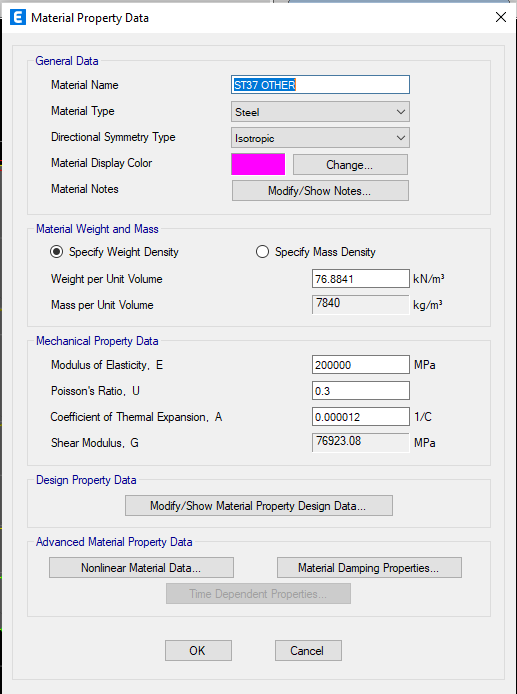The width and height of the screenshot is (517, 694).
Task: Click the Mass per Unit Volume value 7840
Action: click(x=360, y=304)
